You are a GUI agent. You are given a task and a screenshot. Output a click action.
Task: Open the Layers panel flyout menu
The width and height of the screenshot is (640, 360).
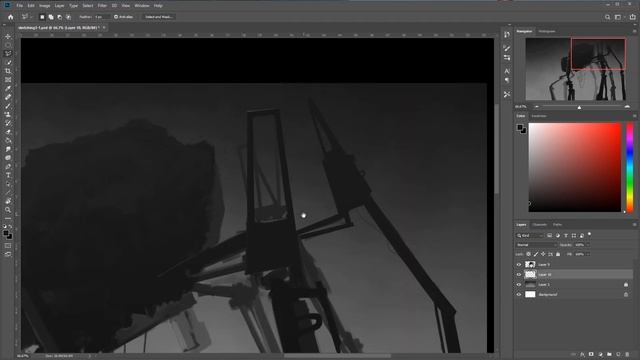[634, 224]
